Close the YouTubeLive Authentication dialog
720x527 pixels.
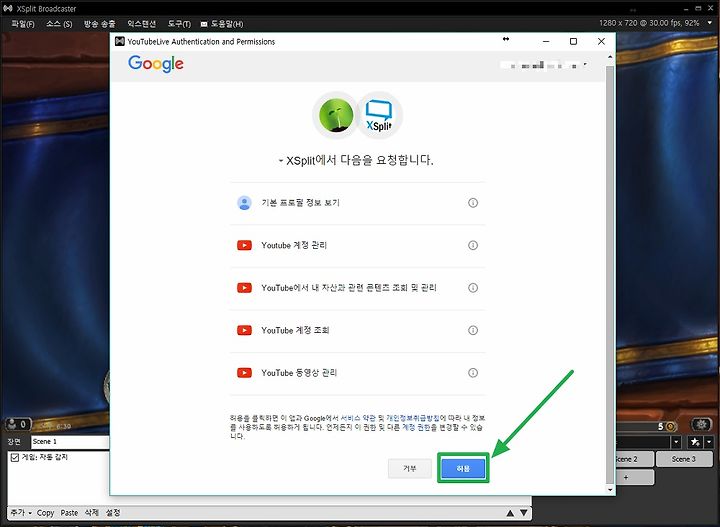click(601, 41)
